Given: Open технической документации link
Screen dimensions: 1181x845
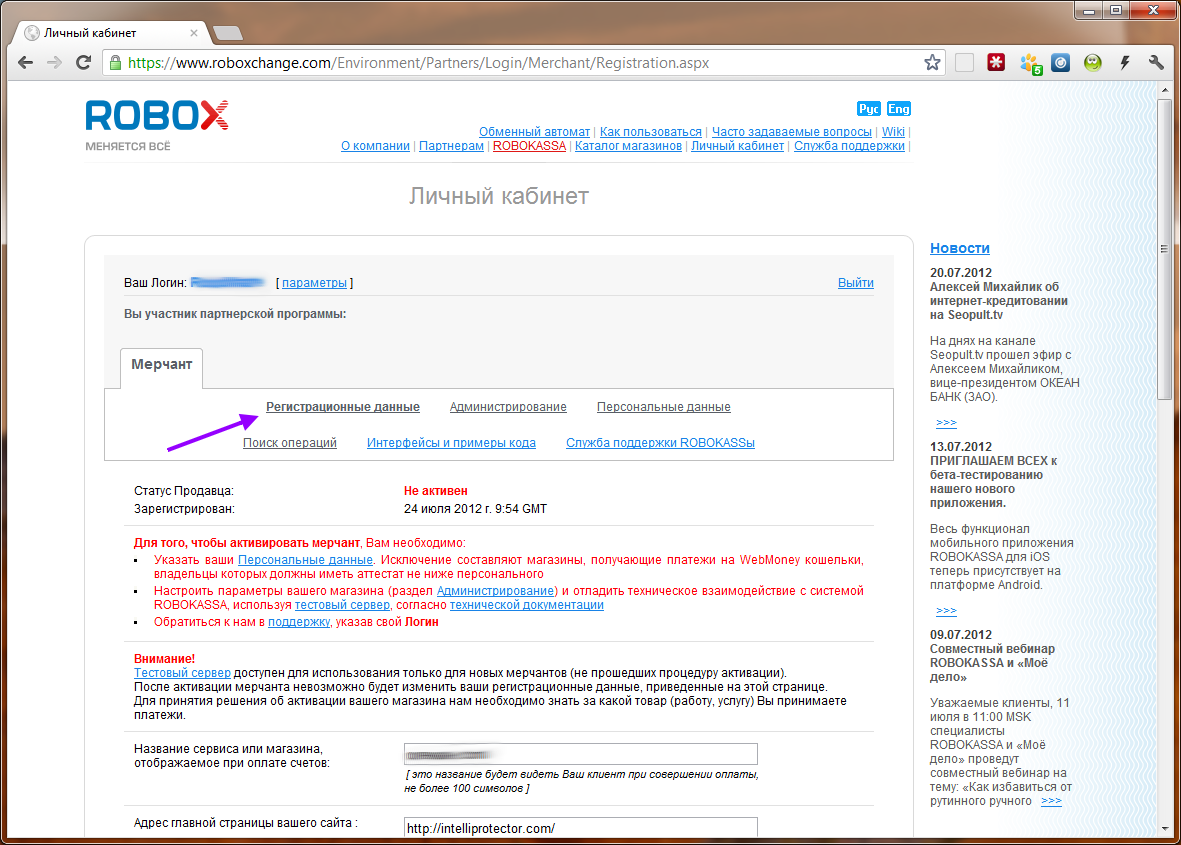Looking at the screenshot, I should click(526, 605).
